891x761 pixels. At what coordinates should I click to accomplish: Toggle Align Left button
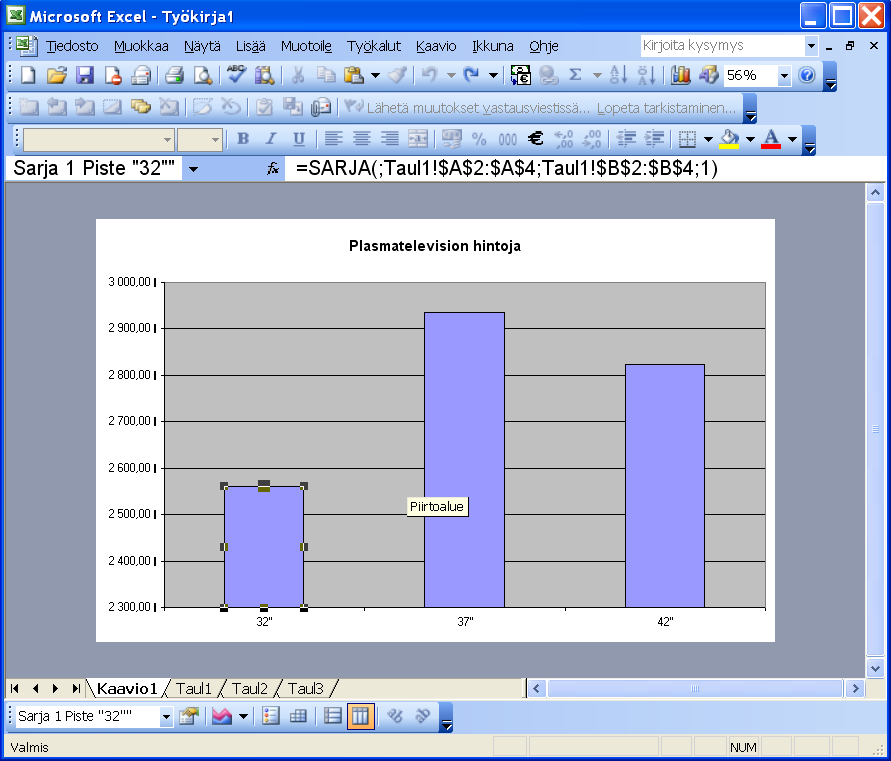click(334, 139)
